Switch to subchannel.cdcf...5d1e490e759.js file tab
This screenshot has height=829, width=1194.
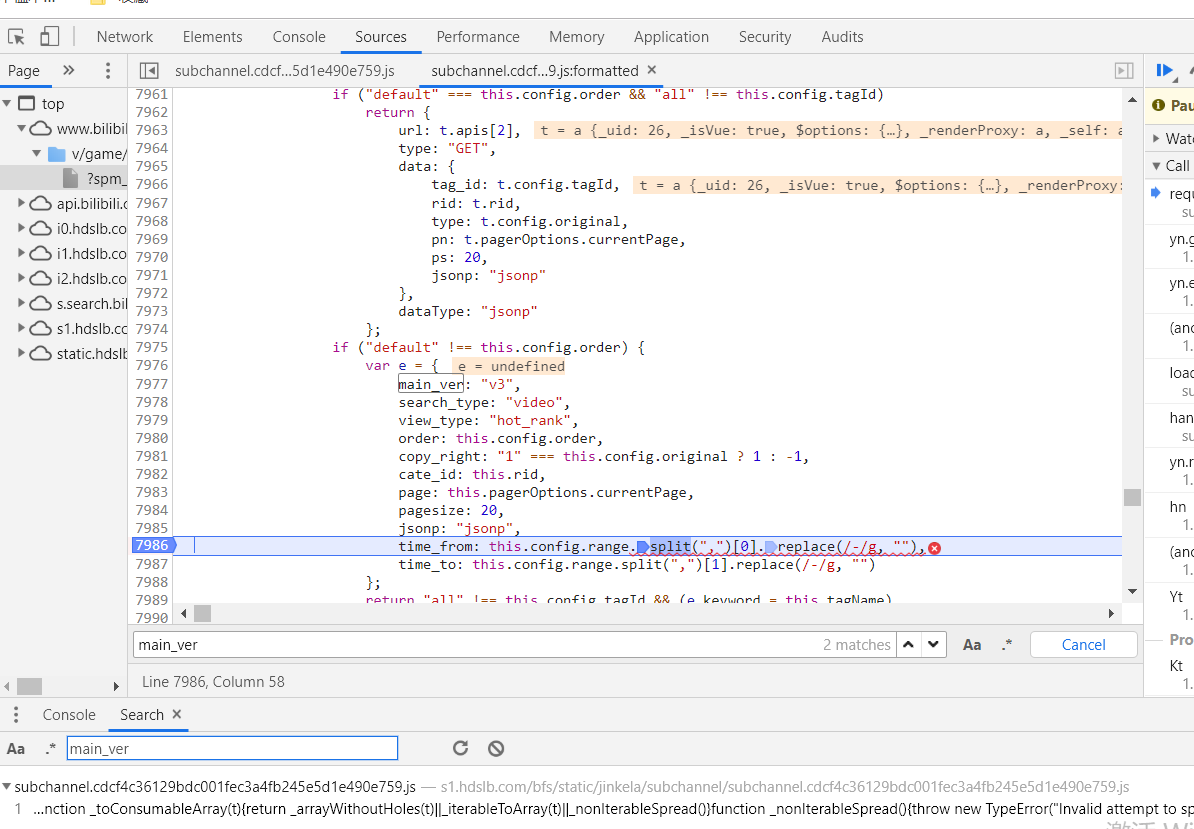coord(285,71)
